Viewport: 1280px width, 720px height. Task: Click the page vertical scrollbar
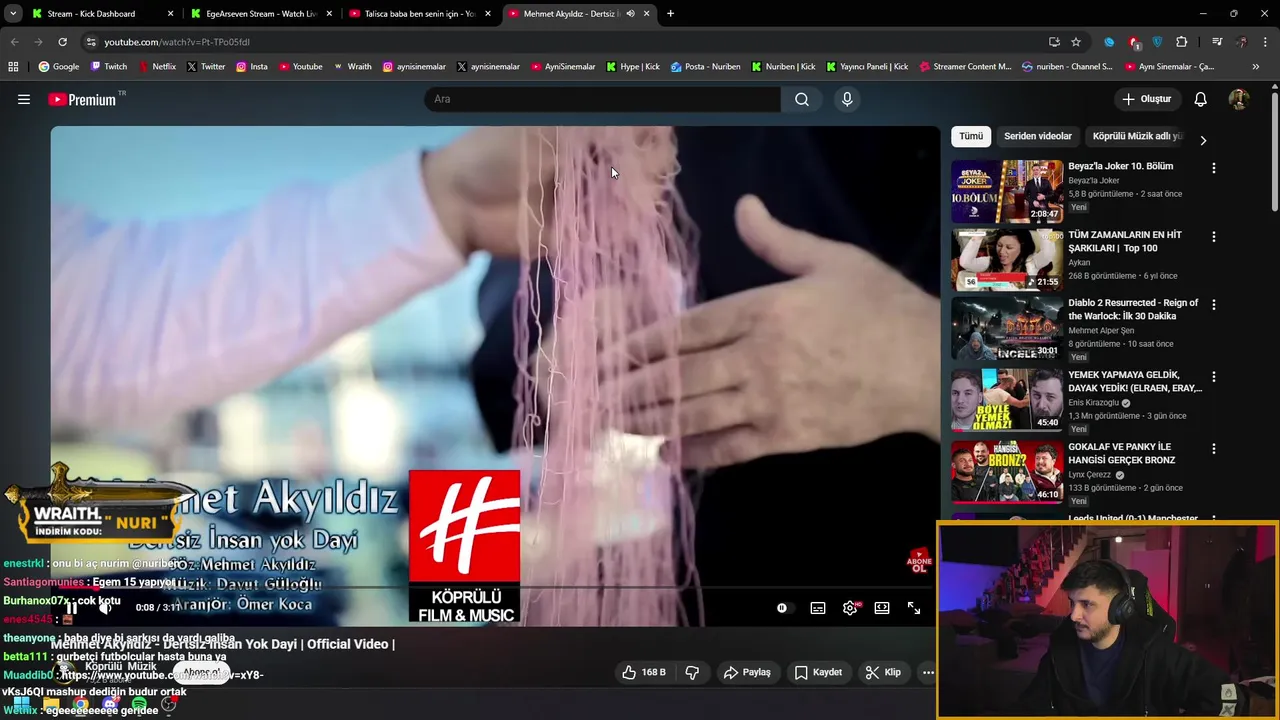pyautogui.click(x=1275, y=150)
